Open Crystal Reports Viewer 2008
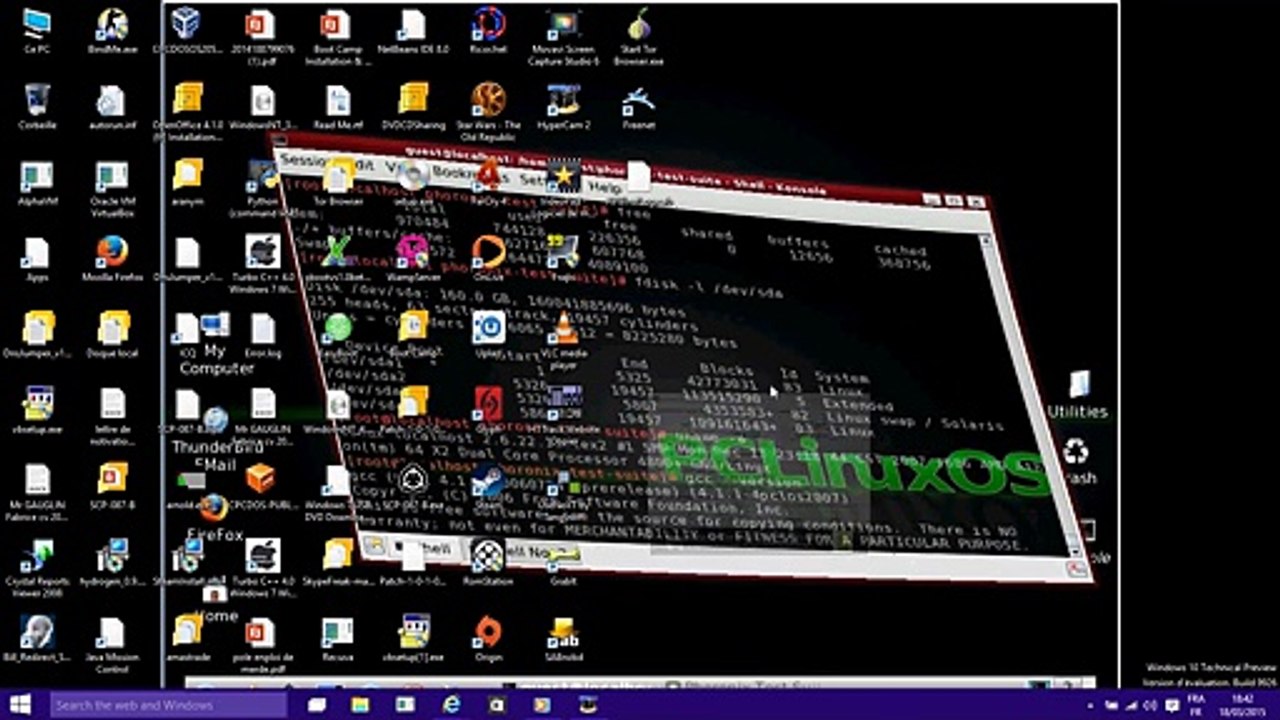The width and height of the screenshot is (1280, 720). pyautogui.click(x=38, y=568)
